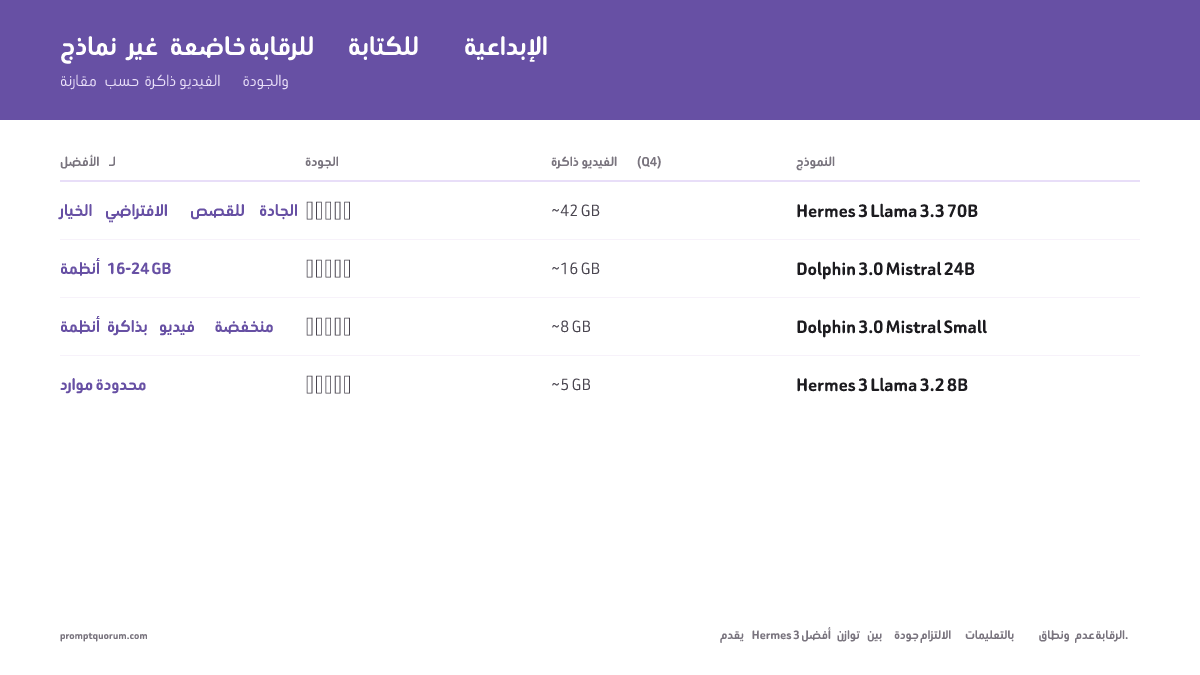The width and height of the screenshot is (1200, 675).
Task: Click the footer note mentioning Hermes 3
Action: click(924, 635)
